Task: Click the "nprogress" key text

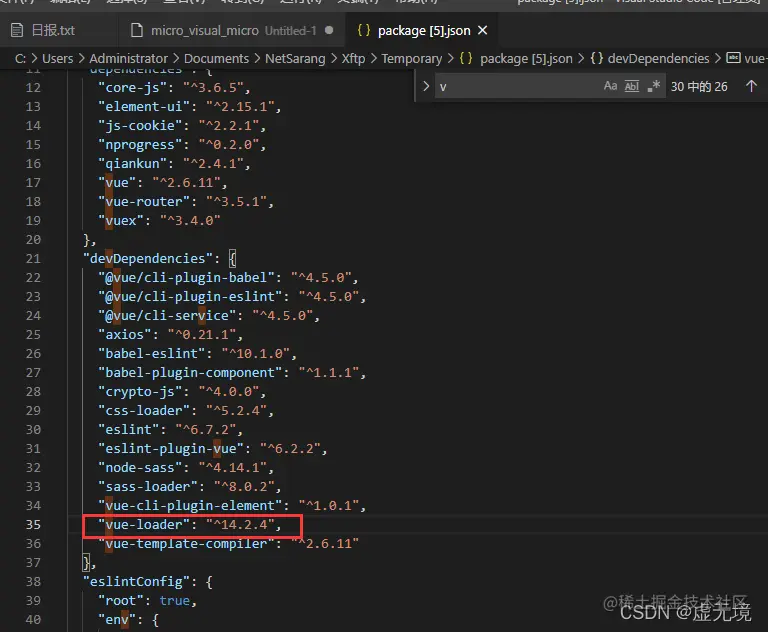Action: pyautogui.click(x=140, y=145)
